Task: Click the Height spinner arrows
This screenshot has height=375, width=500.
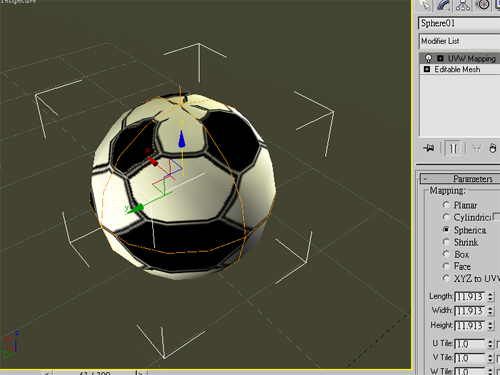Action: pos(490,325)
